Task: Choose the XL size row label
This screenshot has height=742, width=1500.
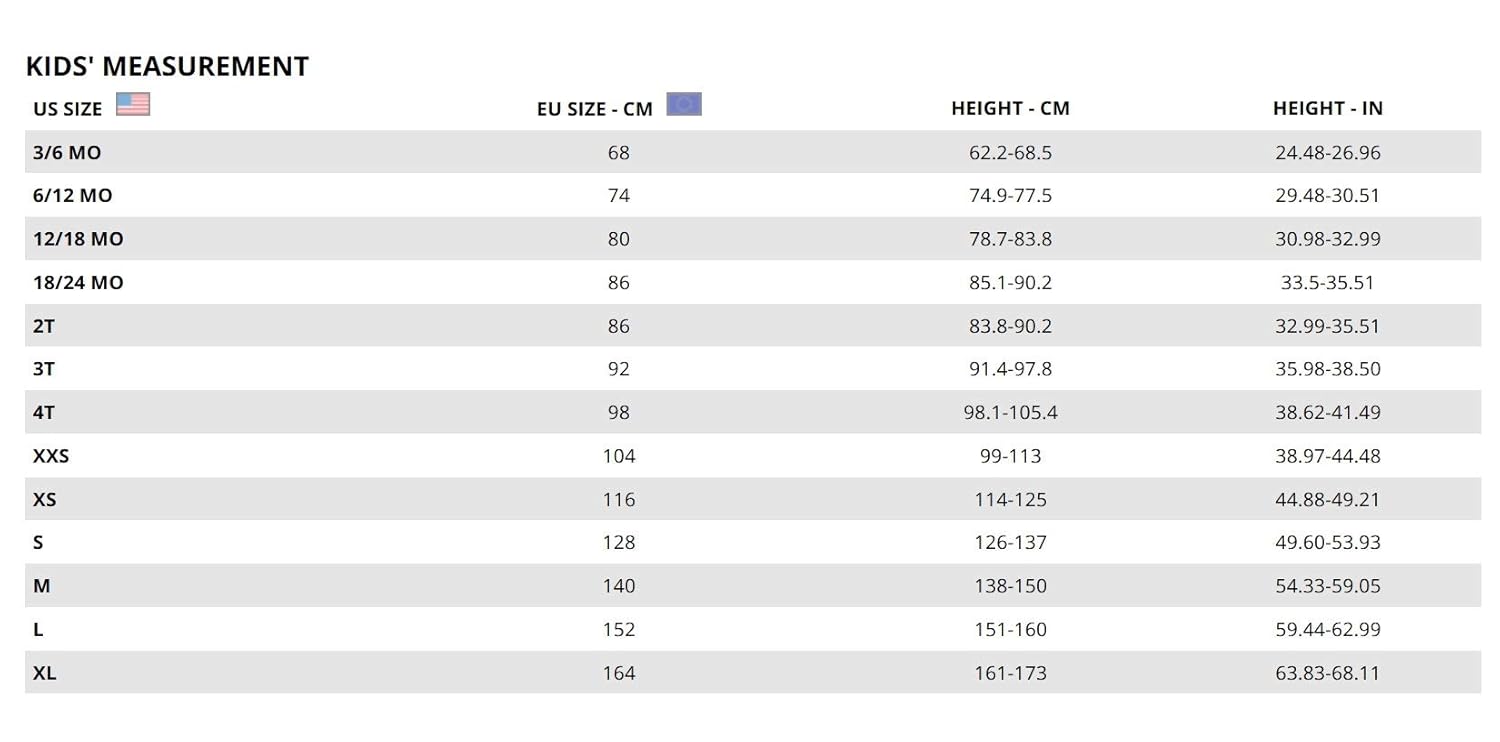Action: [x=45, y=673]
